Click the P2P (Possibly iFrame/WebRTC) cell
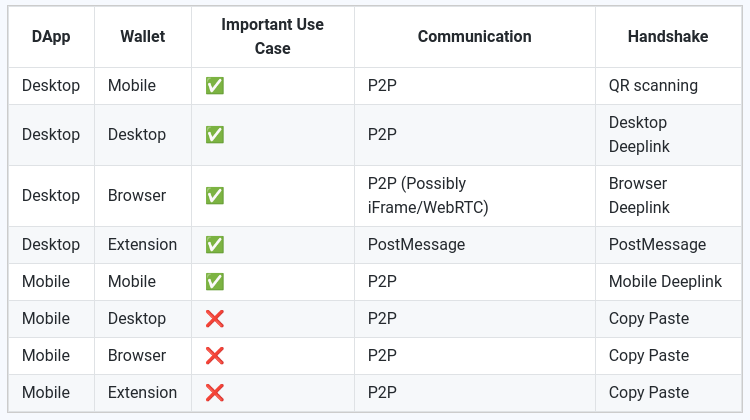Image resolution: width=750 pixels, height=420 pixels. pyautogui.click(x=430, y=196)
